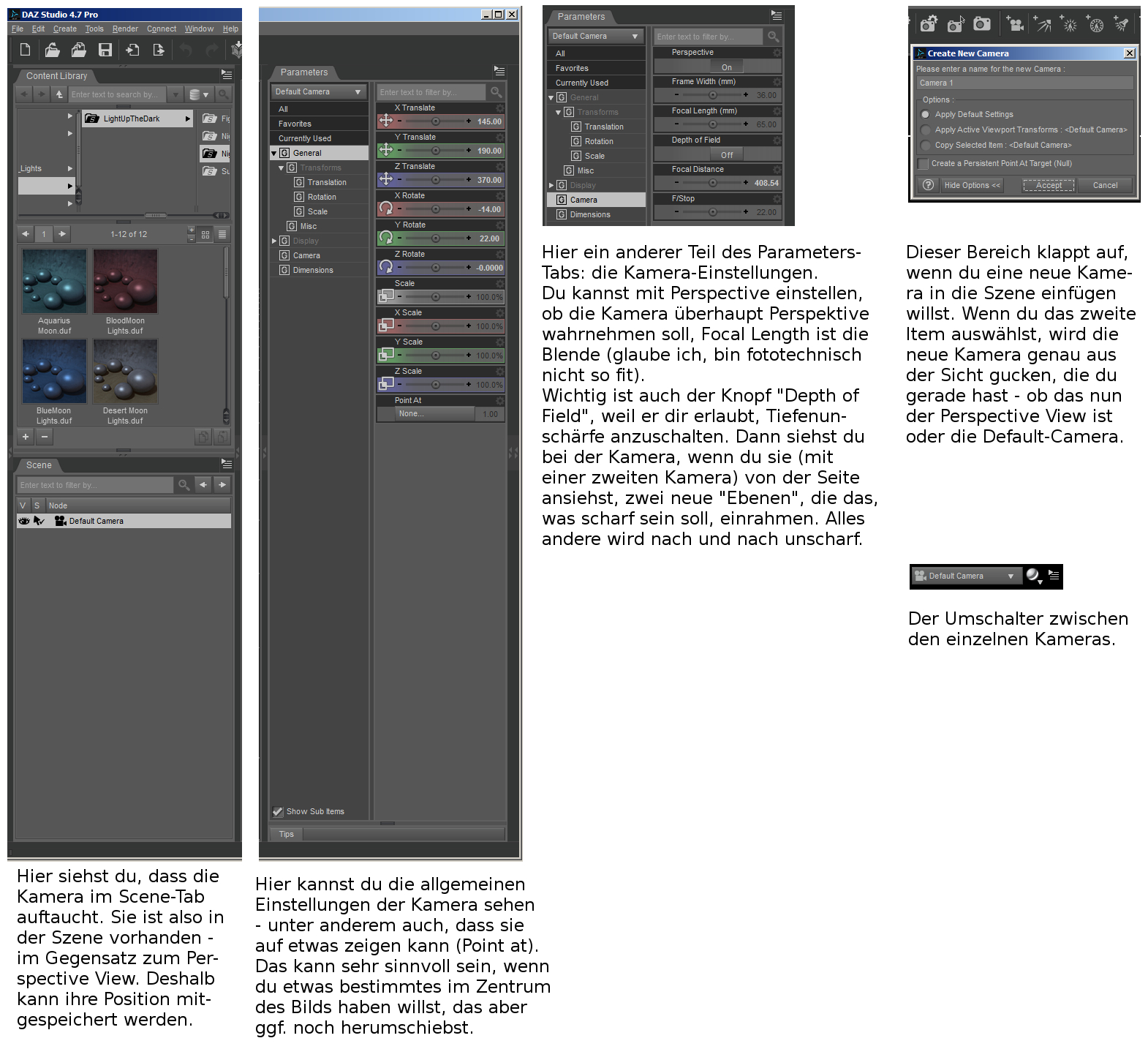
Task: Toggle the Show Sub Items checkbox
Action: click(x=278, y=811)
